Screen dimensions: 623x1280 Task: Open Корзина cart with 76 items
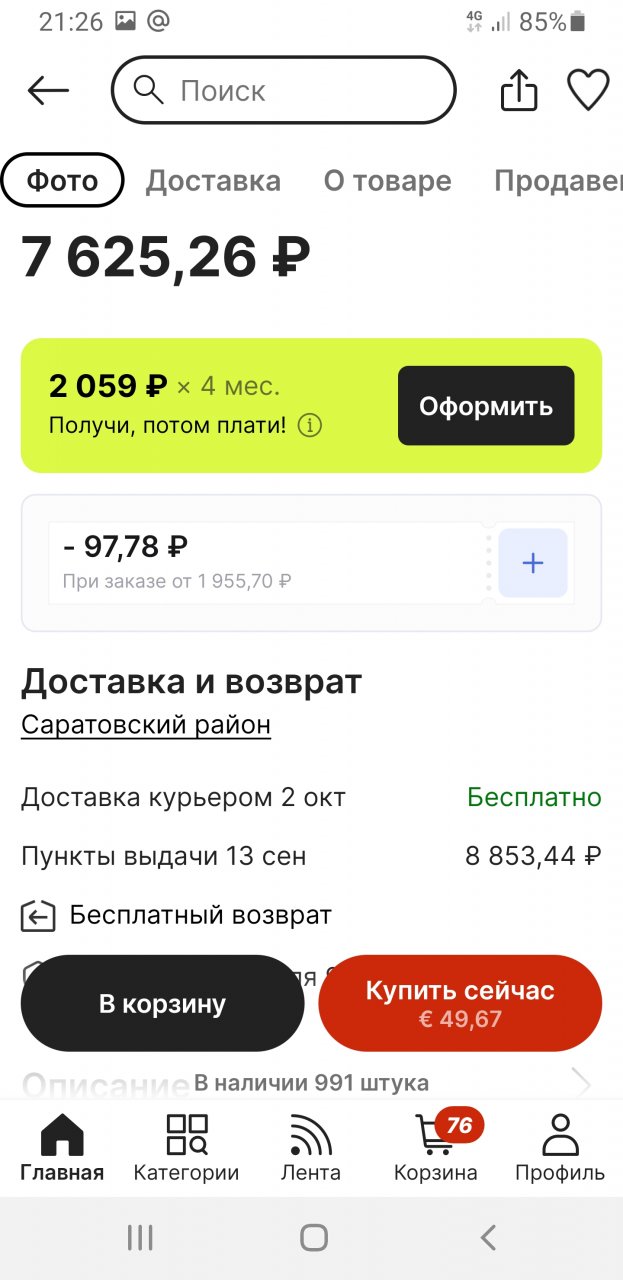[x=436, y=1148]
